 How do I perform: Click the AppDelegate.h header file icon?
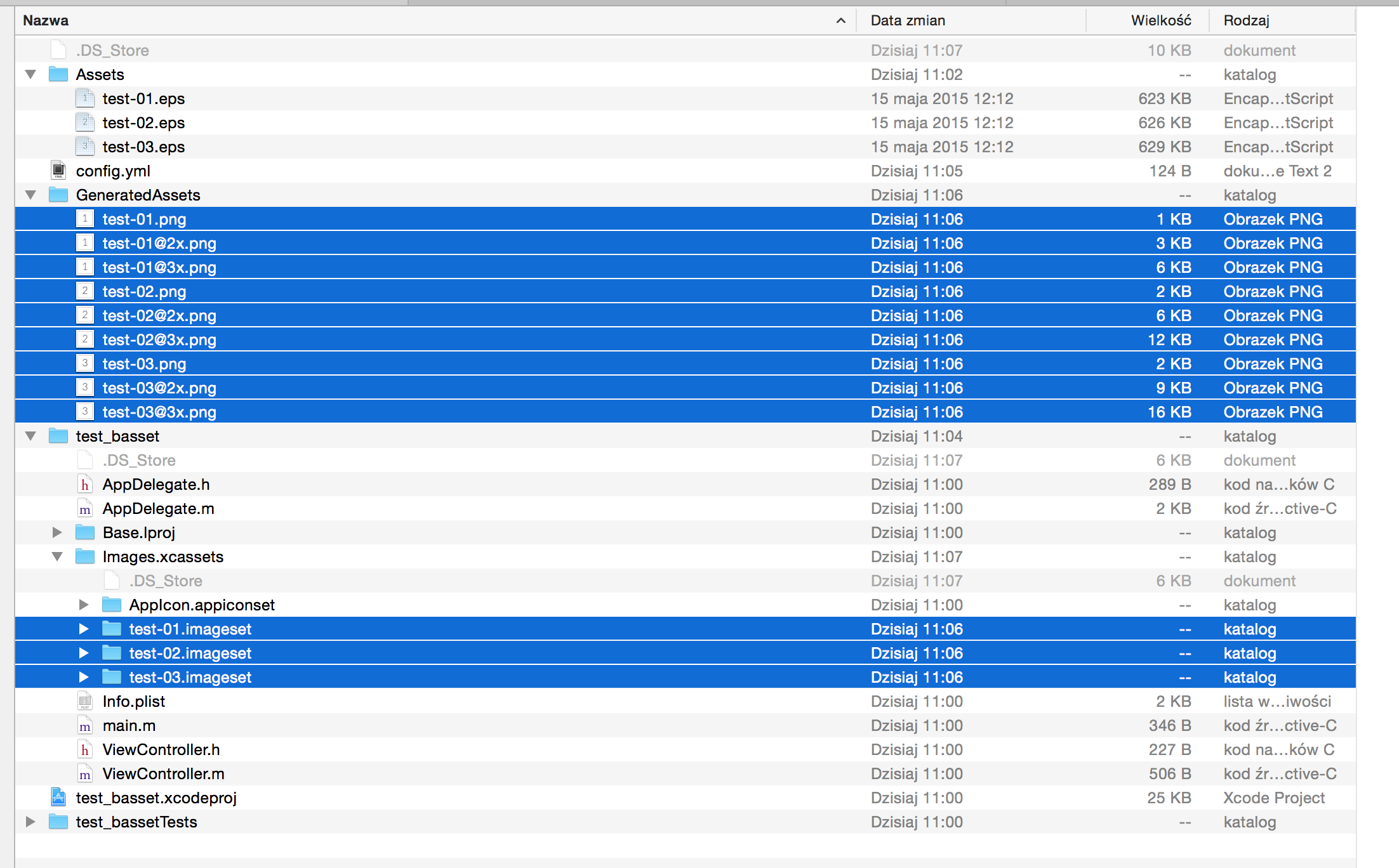84,485
